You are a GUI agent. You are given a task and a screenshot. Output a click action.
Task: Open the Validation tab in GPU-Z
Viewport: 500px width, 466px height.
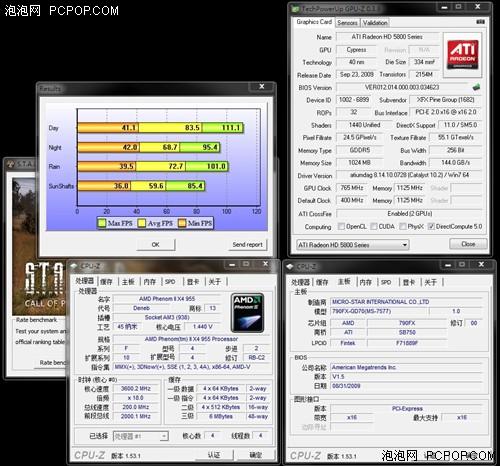375,23
